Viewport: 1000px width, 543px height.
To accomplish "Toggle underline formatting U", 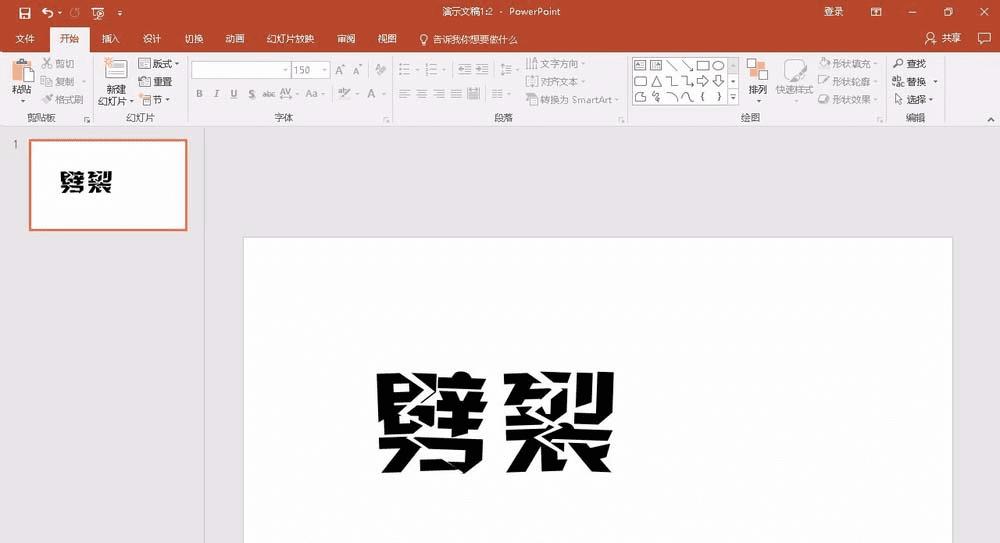I will [234, 94].
